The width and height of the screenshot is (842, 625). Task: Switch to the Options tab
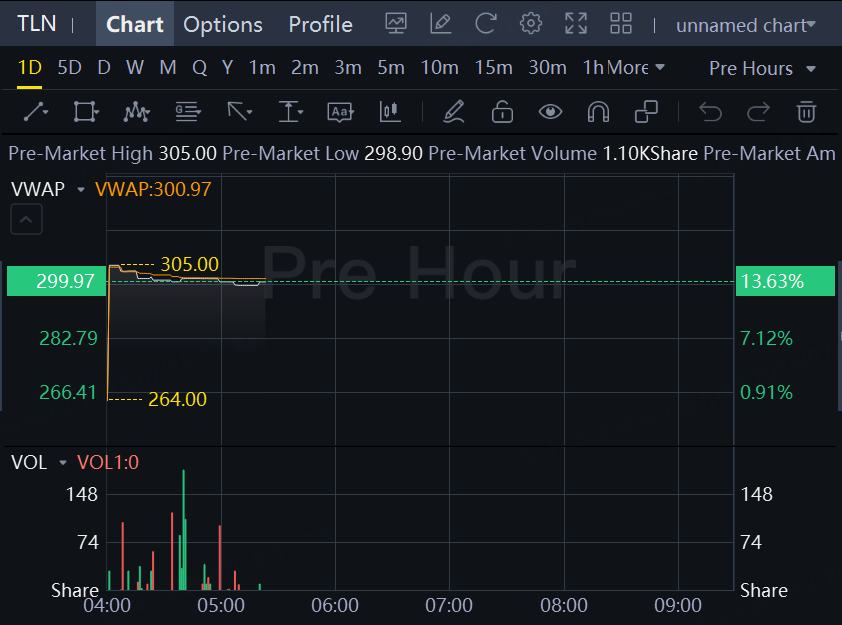pos(223,24)
